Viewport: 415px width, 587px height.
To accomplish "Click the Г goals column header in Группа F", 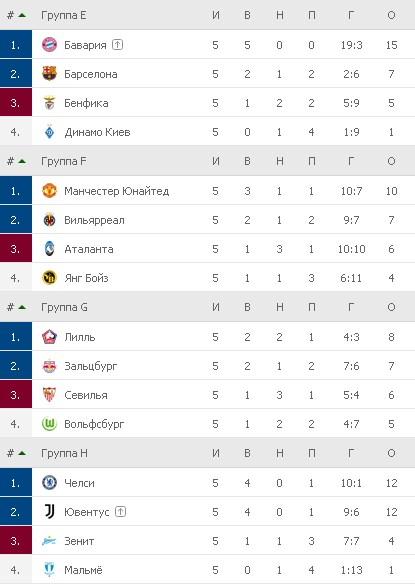I will (351, 161).
